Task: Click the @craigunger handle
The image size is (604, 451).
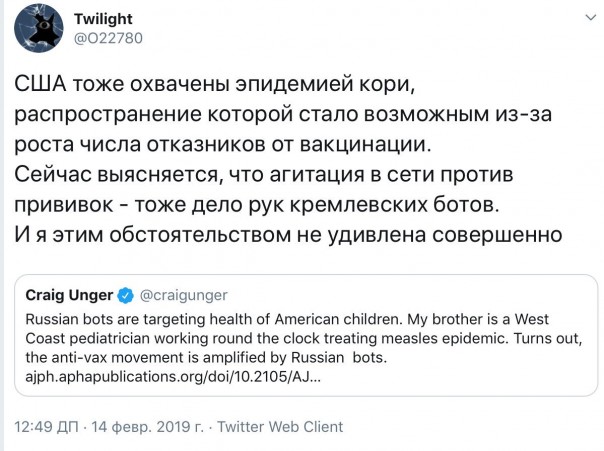Action: click(182, 295)
